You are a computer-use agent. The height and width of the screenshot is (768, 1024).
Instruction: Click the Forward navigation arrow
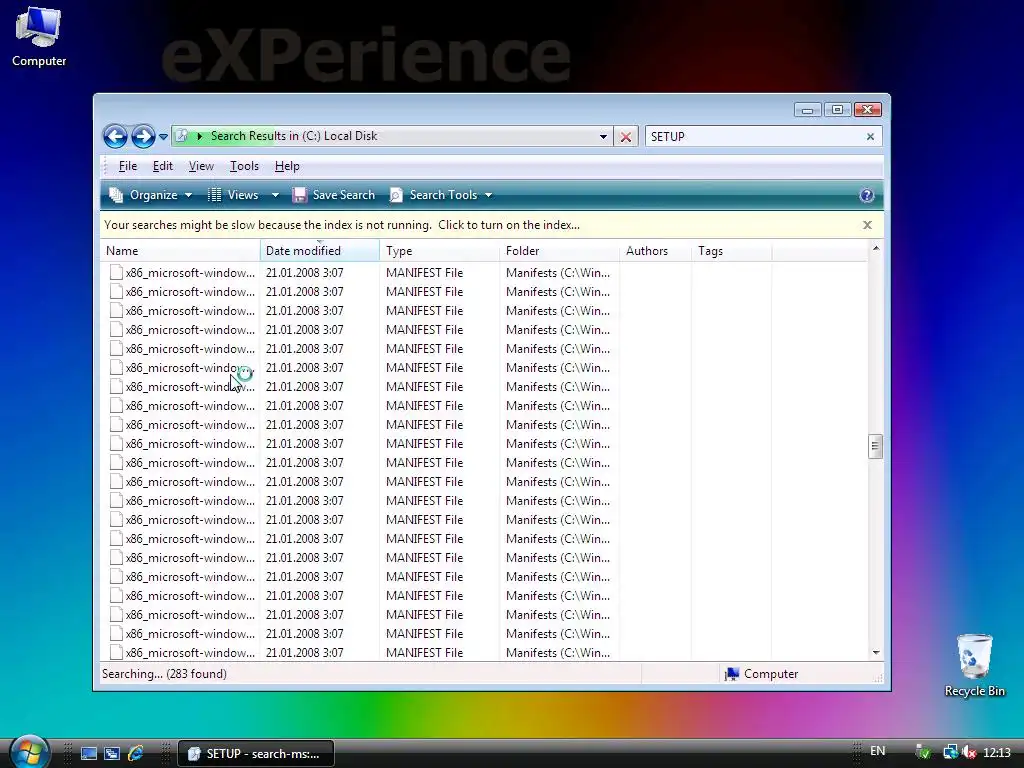[143, 136]
